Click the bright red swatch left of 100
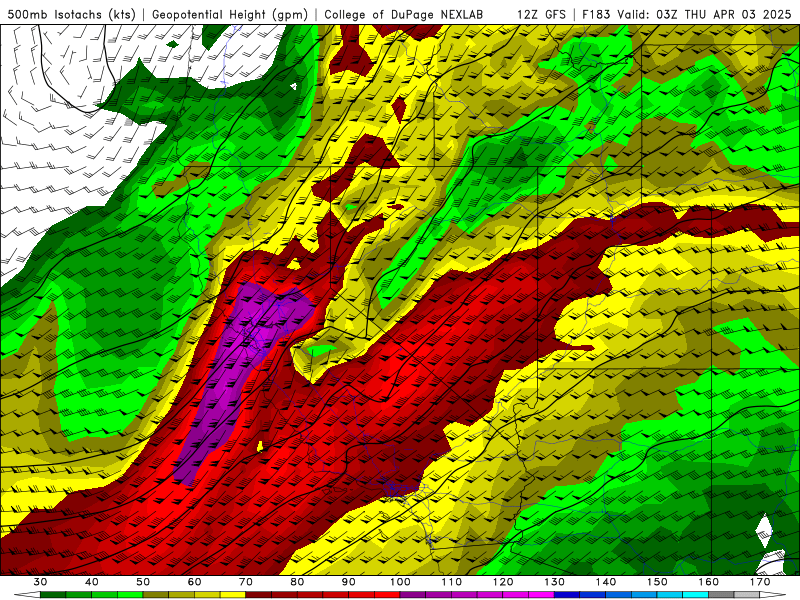 pyautogui.click(x=388, y=595)
